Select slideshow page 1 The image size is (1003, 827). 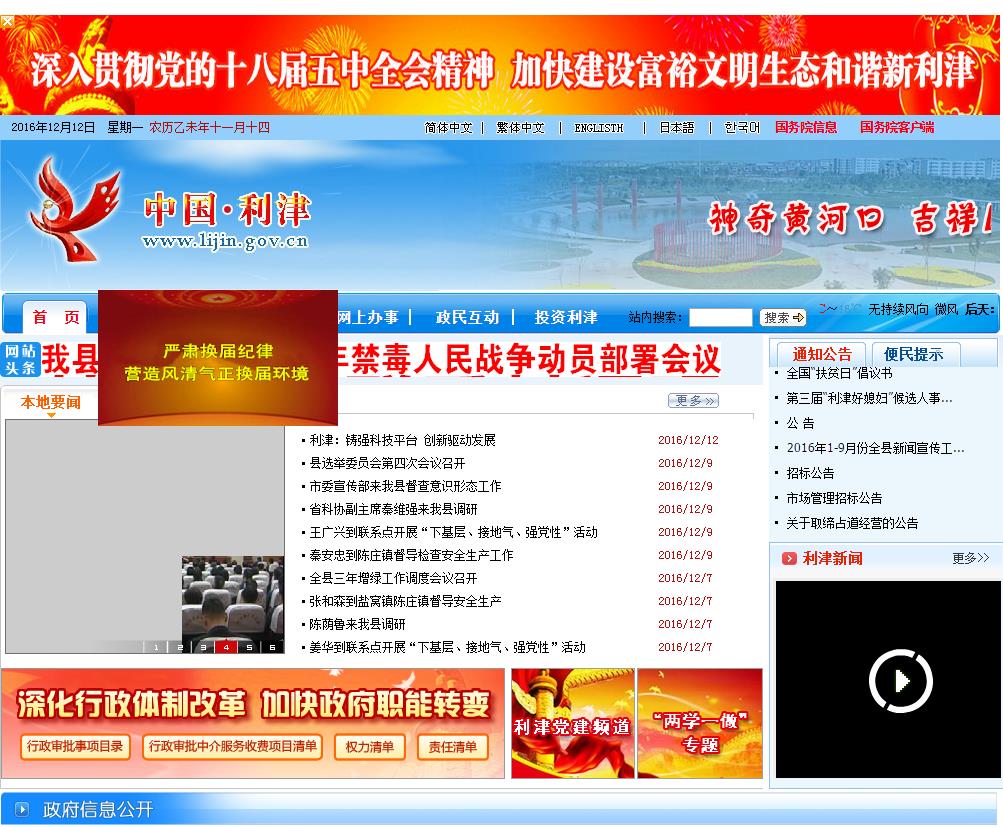click(x=156, y=647)
